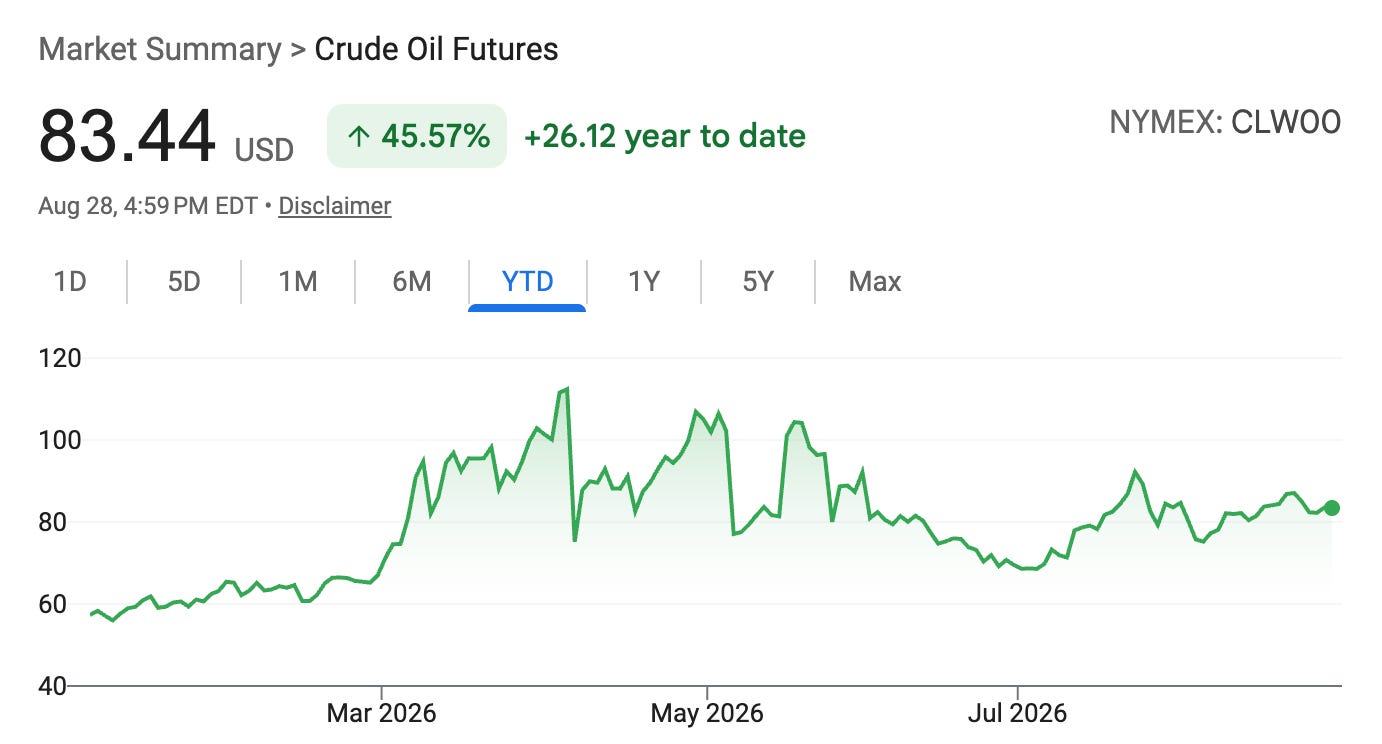Choose the 1M range tab

tap(298, 282)
